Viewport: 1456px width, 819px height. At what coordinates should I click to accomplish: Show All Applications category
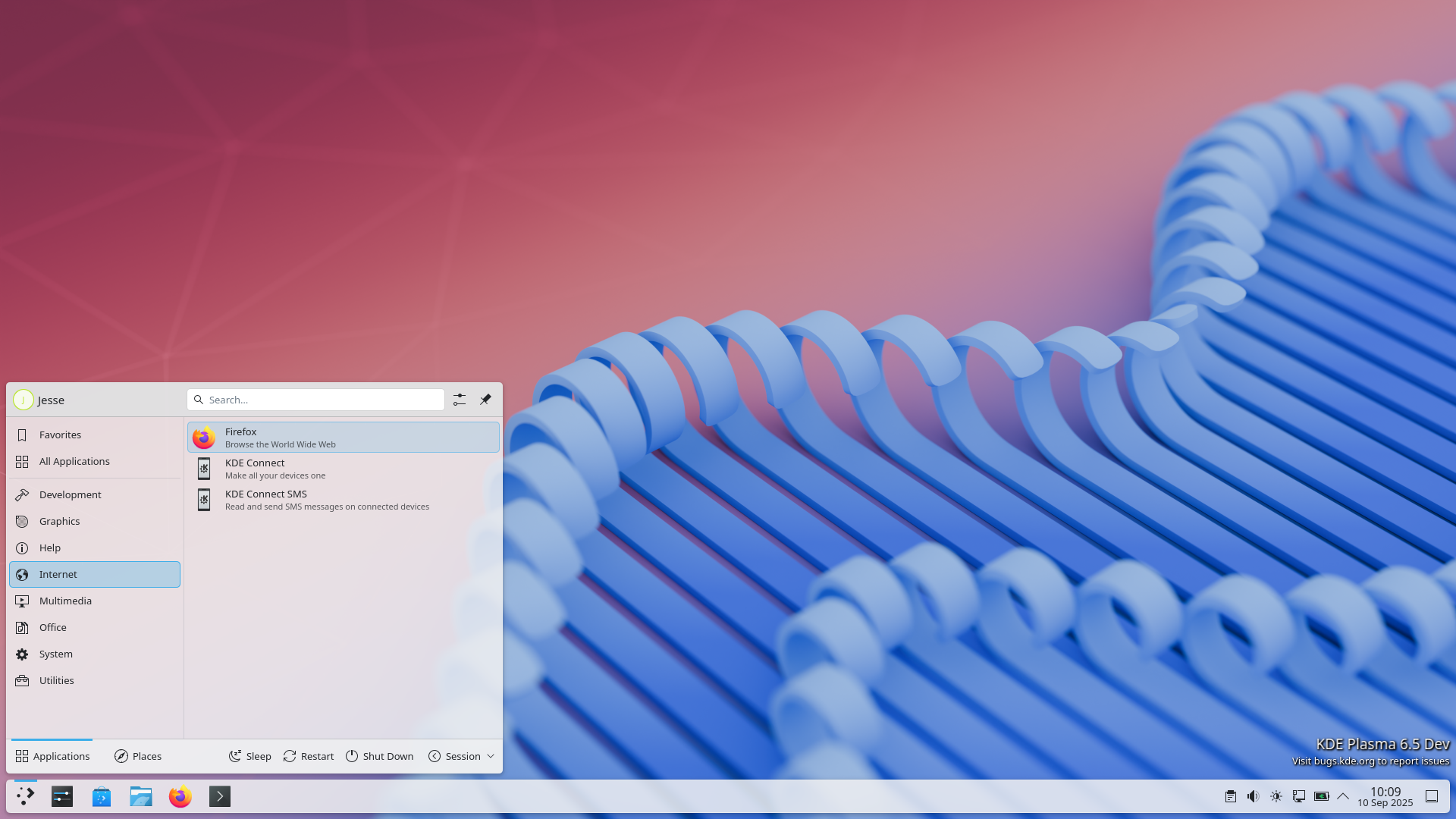coord(95,461)
